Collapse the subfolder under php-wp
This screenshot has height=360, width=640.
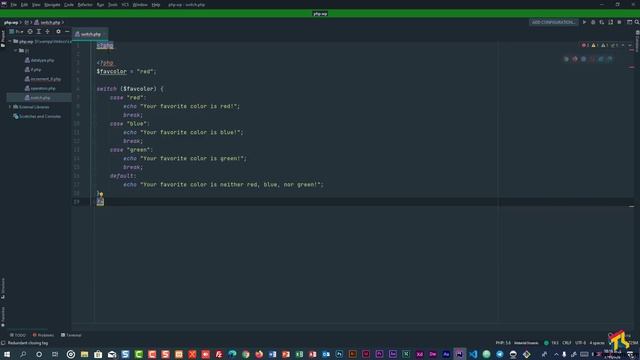[x=16, y=51]
